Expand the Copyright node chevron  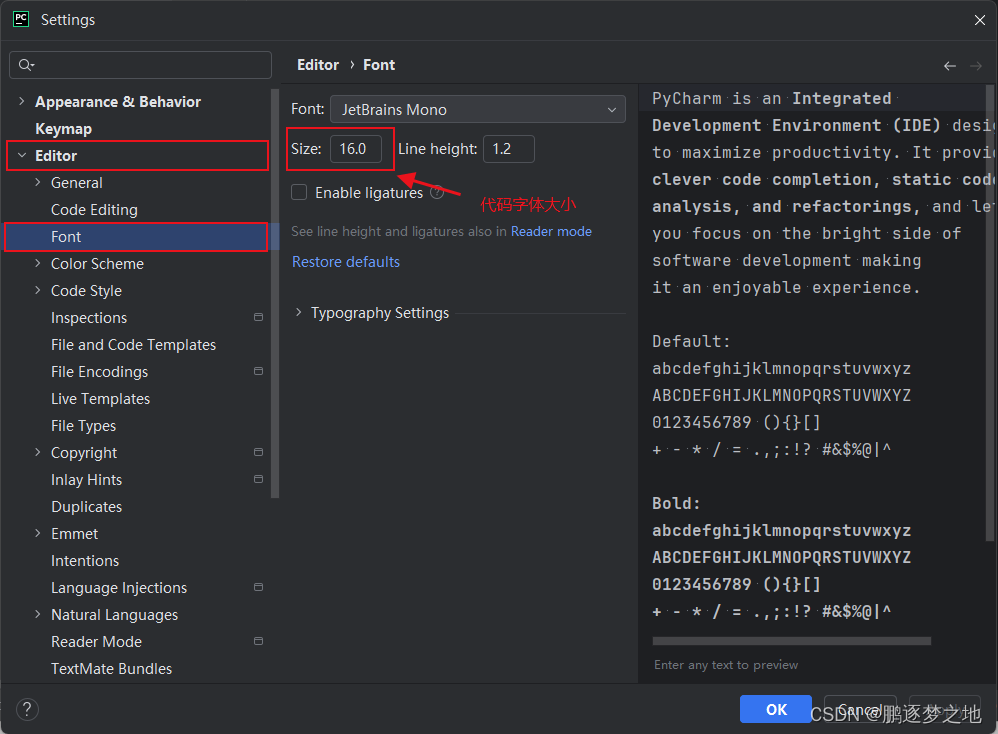click(38, 452)
